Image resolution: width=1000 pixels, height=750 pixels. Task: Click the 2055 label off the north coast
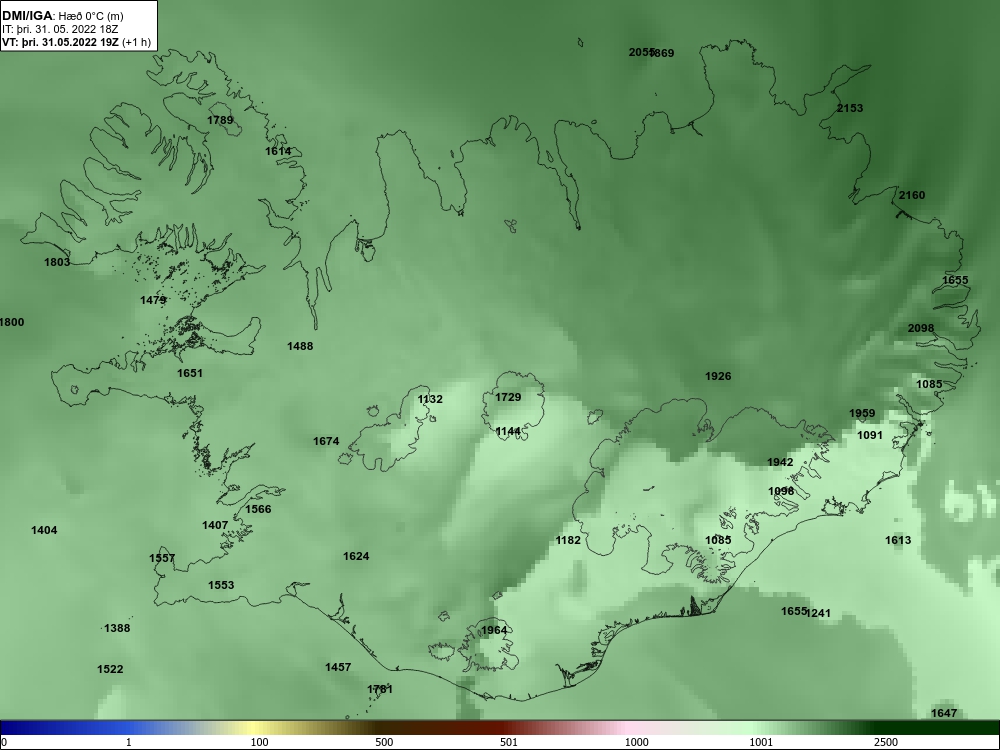(x=640, y=52)
